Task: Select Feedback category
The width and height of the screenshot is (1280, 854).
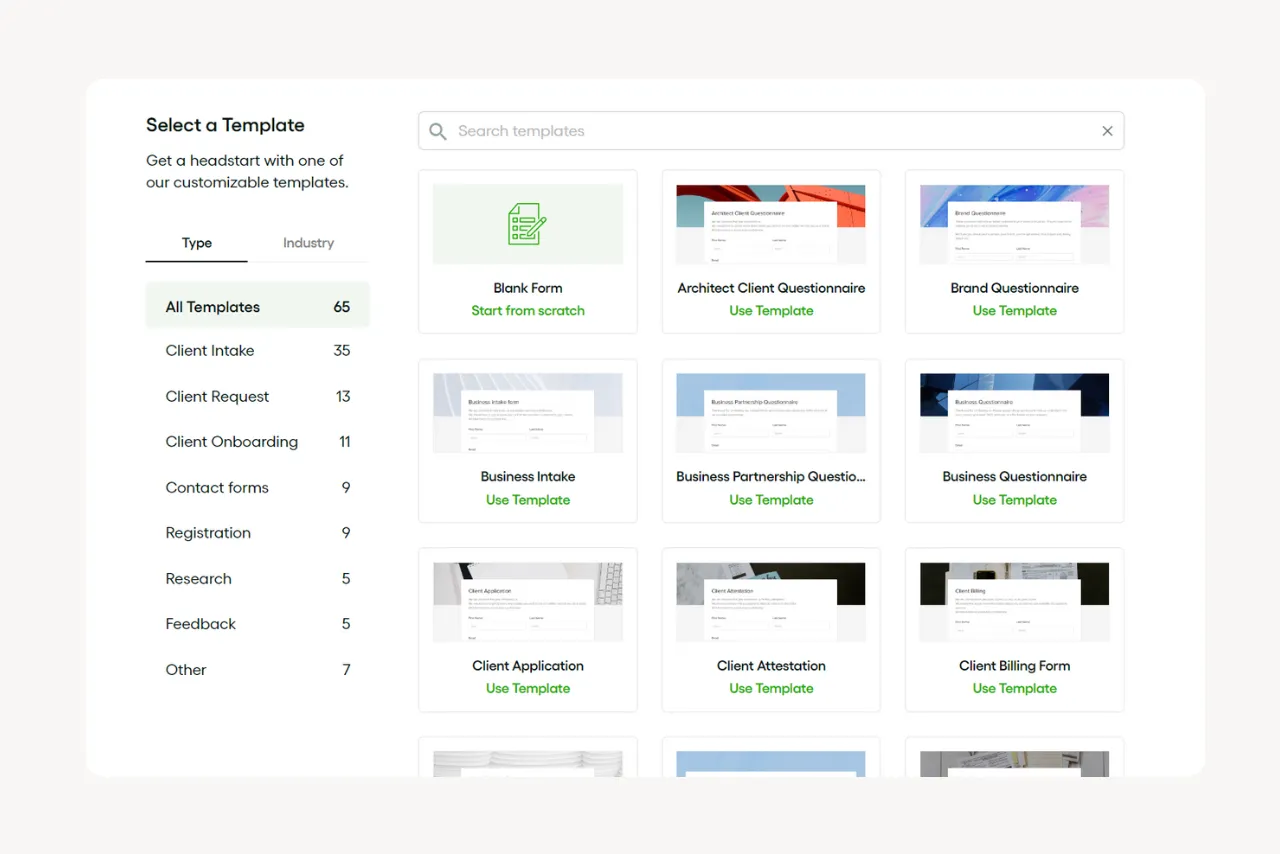Action: click(258, 624)
